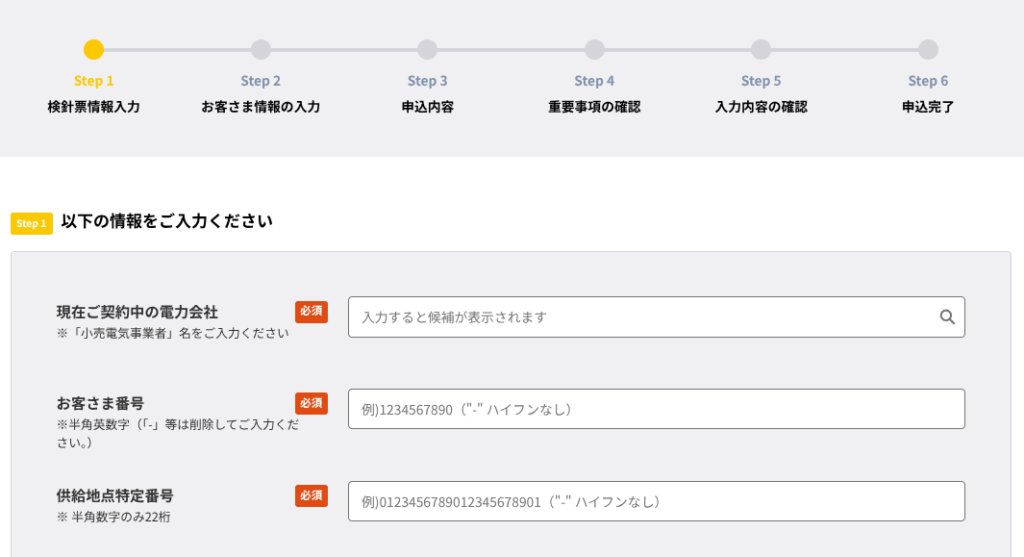The width and height of the screenshot is (1024, 557).
Task: Select the 重要事項の確認 step label
Action: tap(594, 107)
